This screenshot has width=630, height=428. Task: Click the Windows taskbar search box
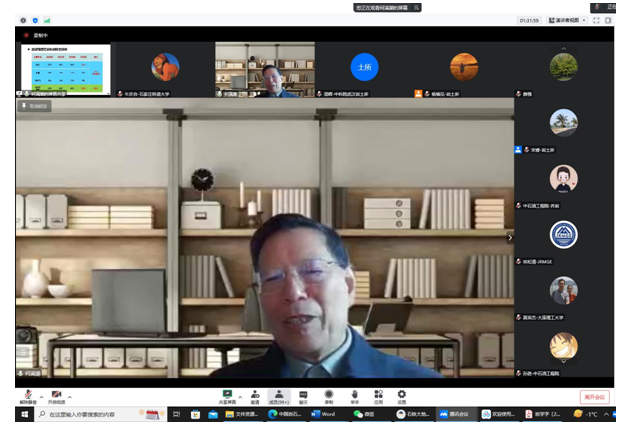pyautogui.click(x=90, y=414)
